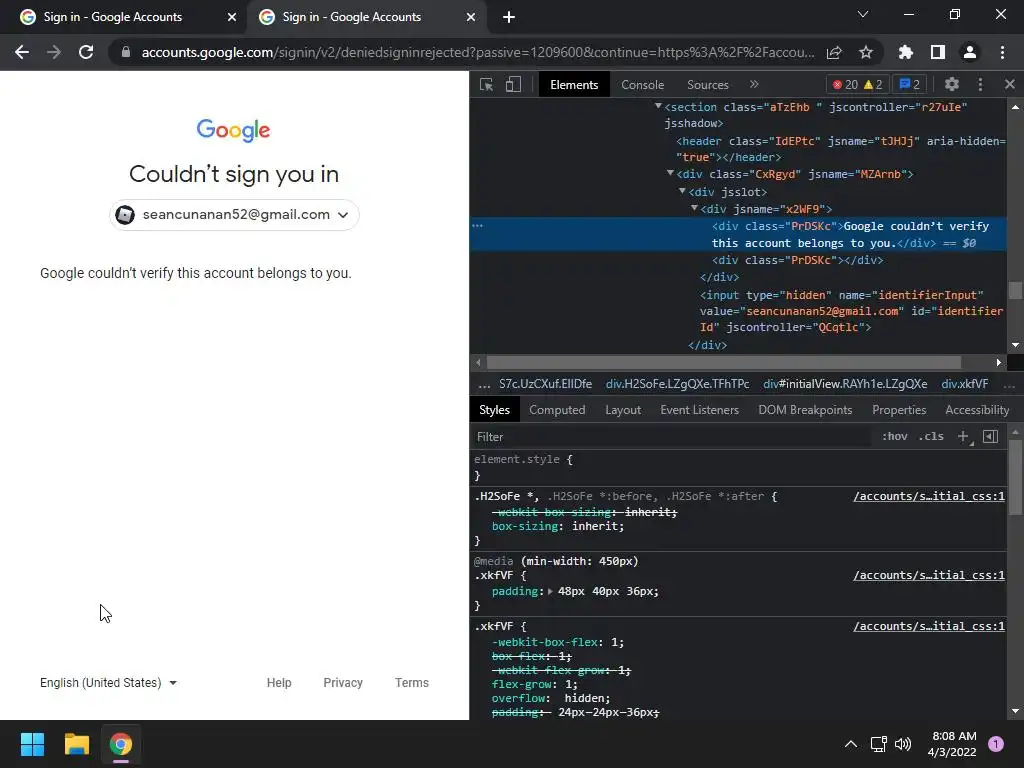Click the 20 errors counter badge
Image resolution: width=1024 pixels, height=768 pixels.
[845, 84]
